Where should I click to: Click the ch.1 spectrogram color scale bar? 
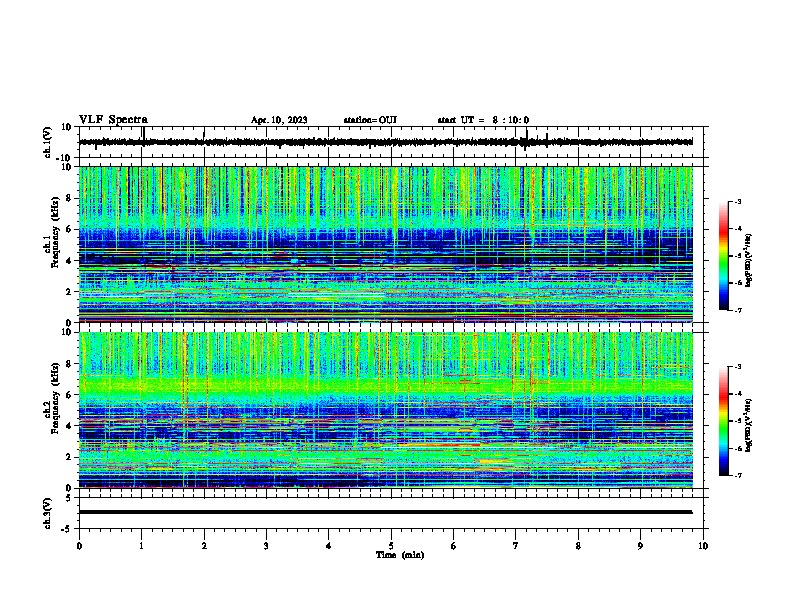coord(724,256)
